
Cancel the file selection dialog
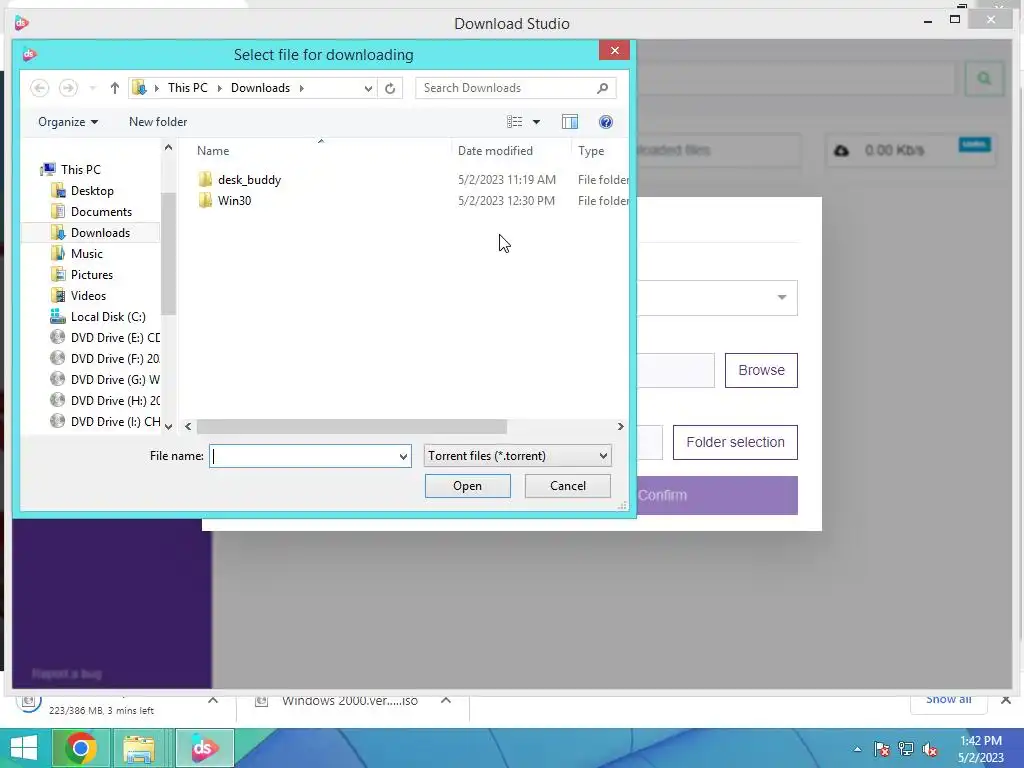[x=568, y=486]
